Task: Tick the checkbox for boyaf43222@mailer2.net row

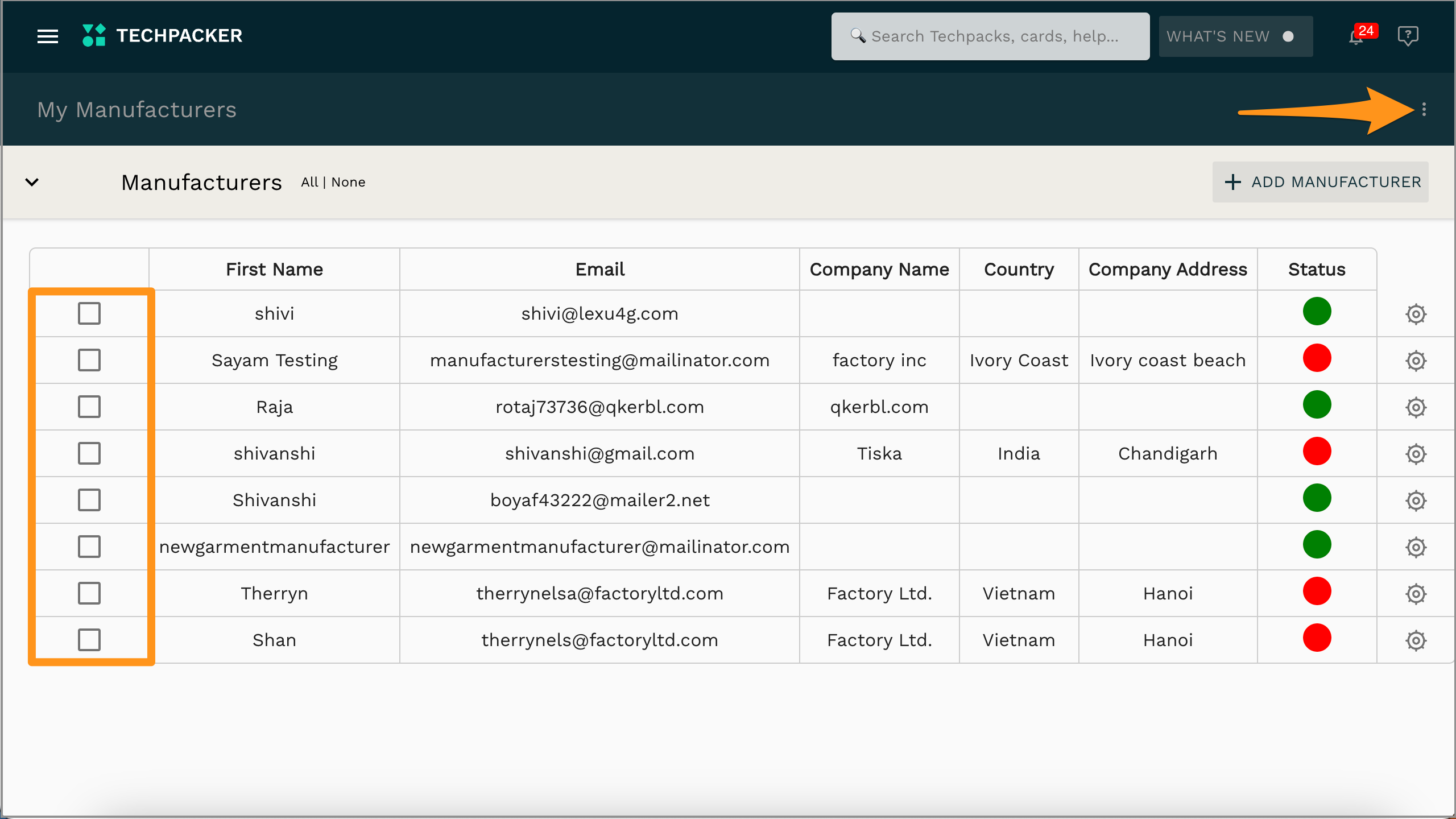Action: tap(89, 500)
